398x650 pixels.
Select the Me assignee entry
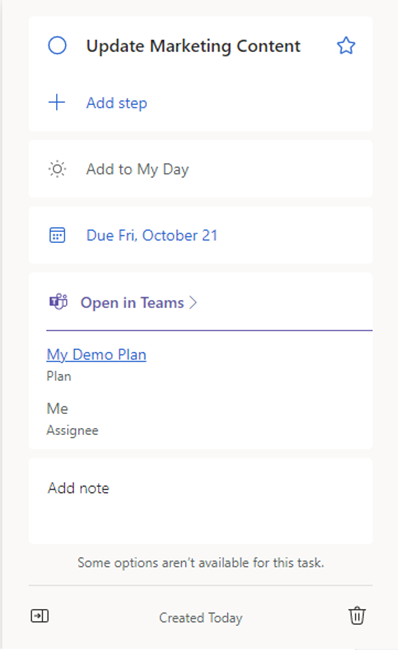(57, 409)
